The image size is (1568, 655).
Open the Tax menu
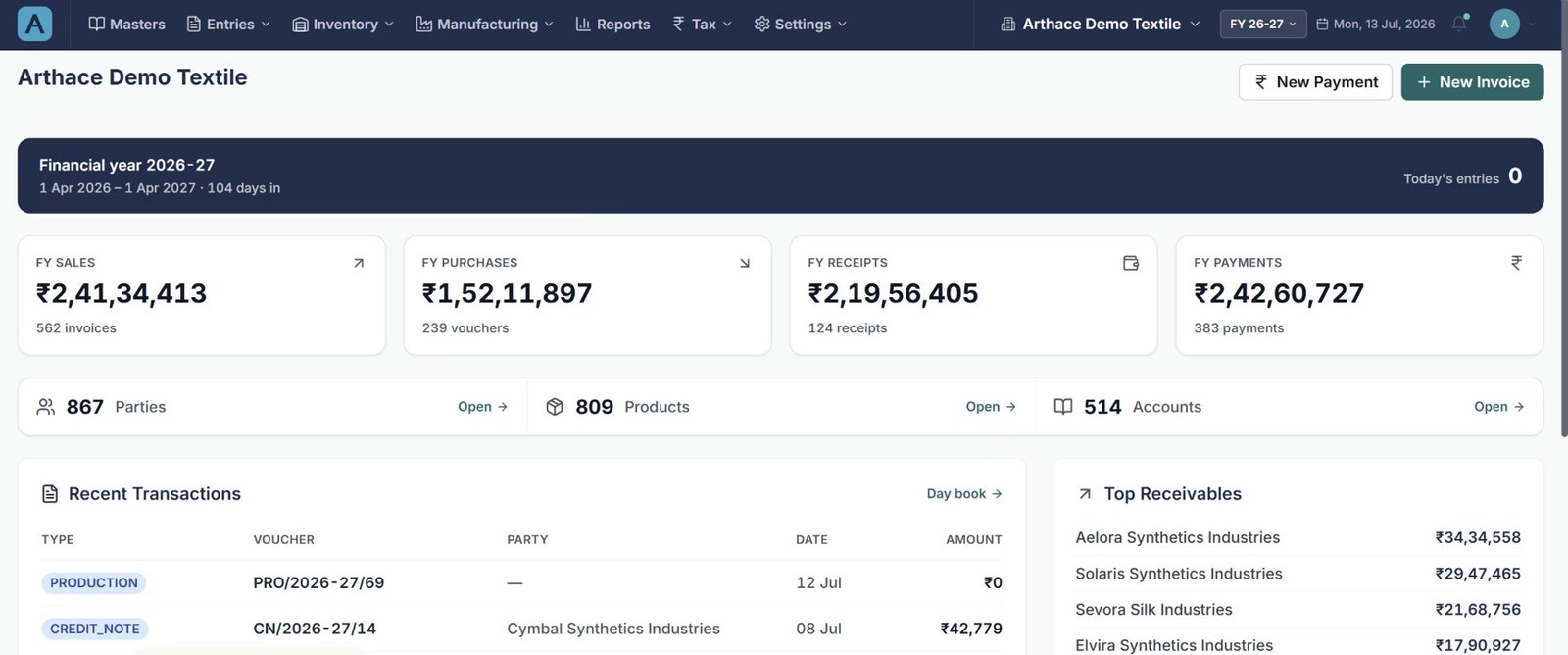click(x=702, y=24)
